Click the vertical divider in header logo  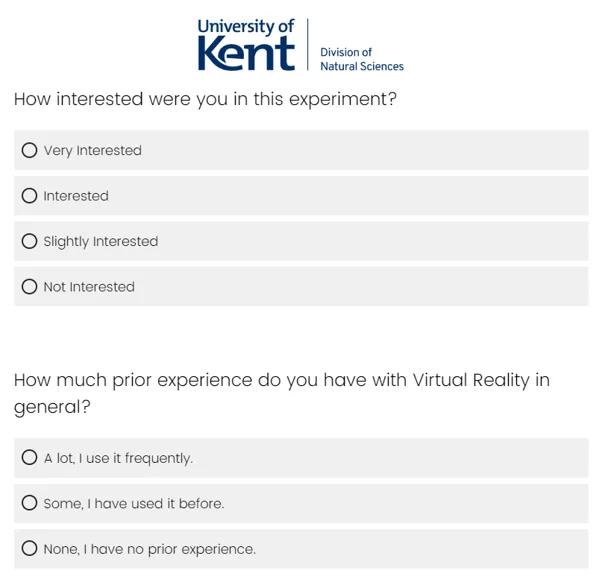(307, 45)
